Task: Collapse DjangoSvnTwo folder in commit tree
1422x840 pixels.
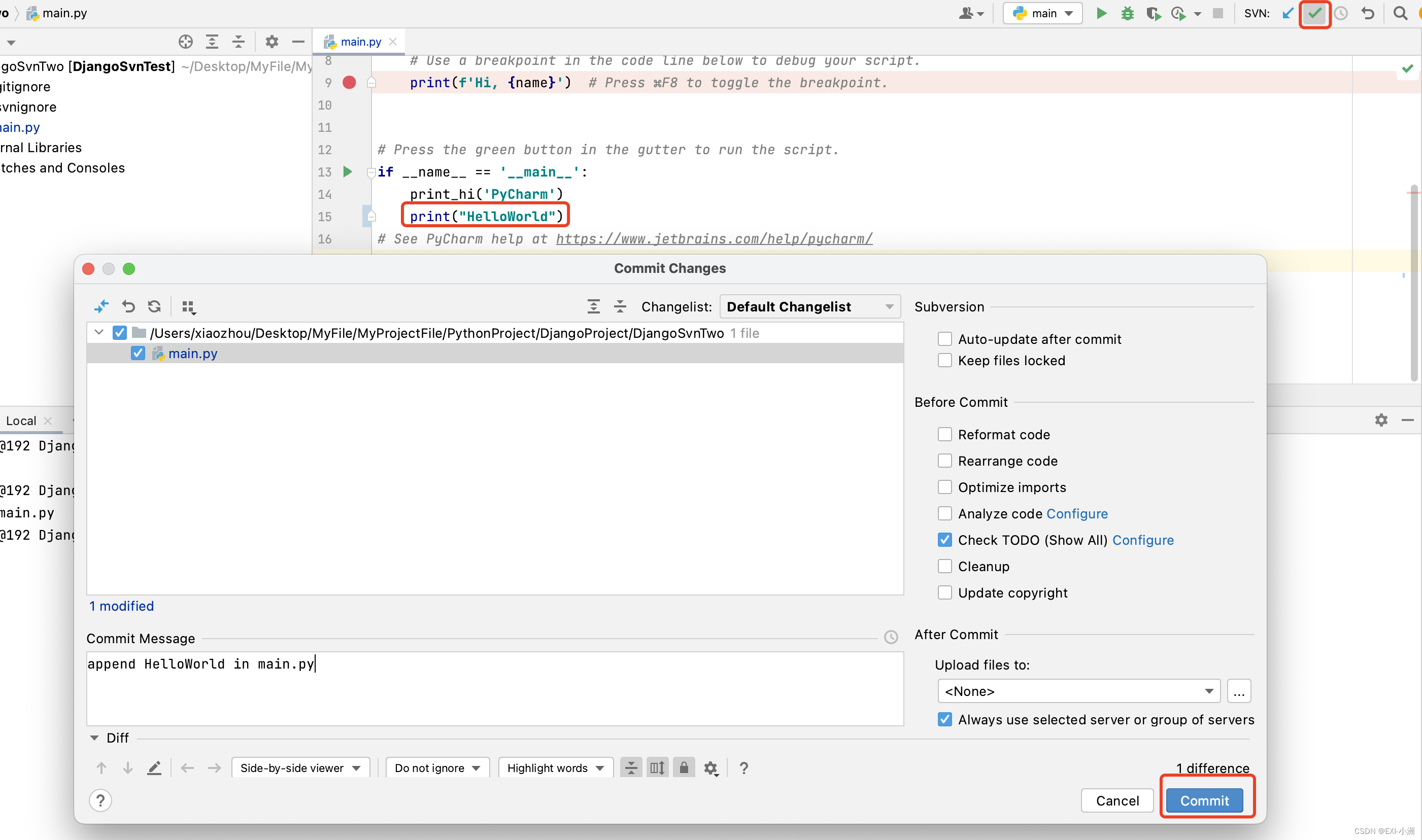Action: [99, 332]
